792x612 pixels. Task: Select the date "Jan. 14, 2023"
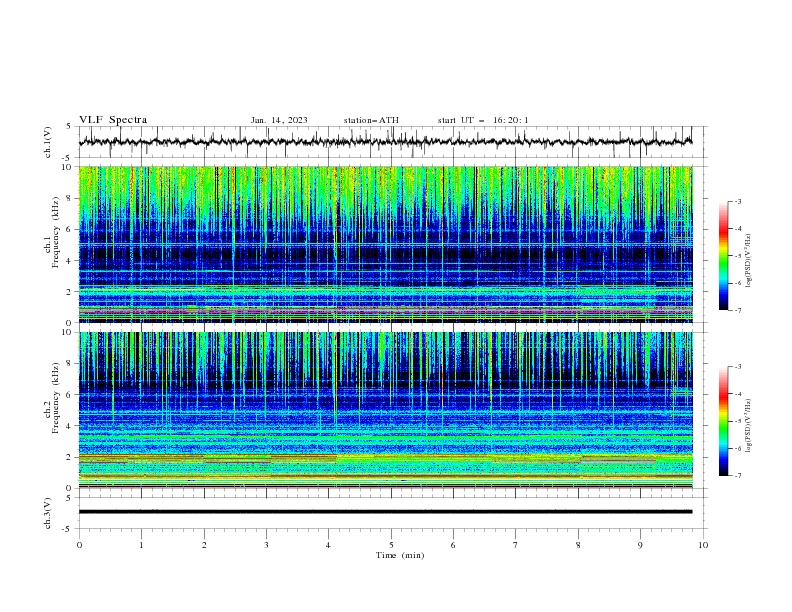pyautogui.click(x=279, y=120)
